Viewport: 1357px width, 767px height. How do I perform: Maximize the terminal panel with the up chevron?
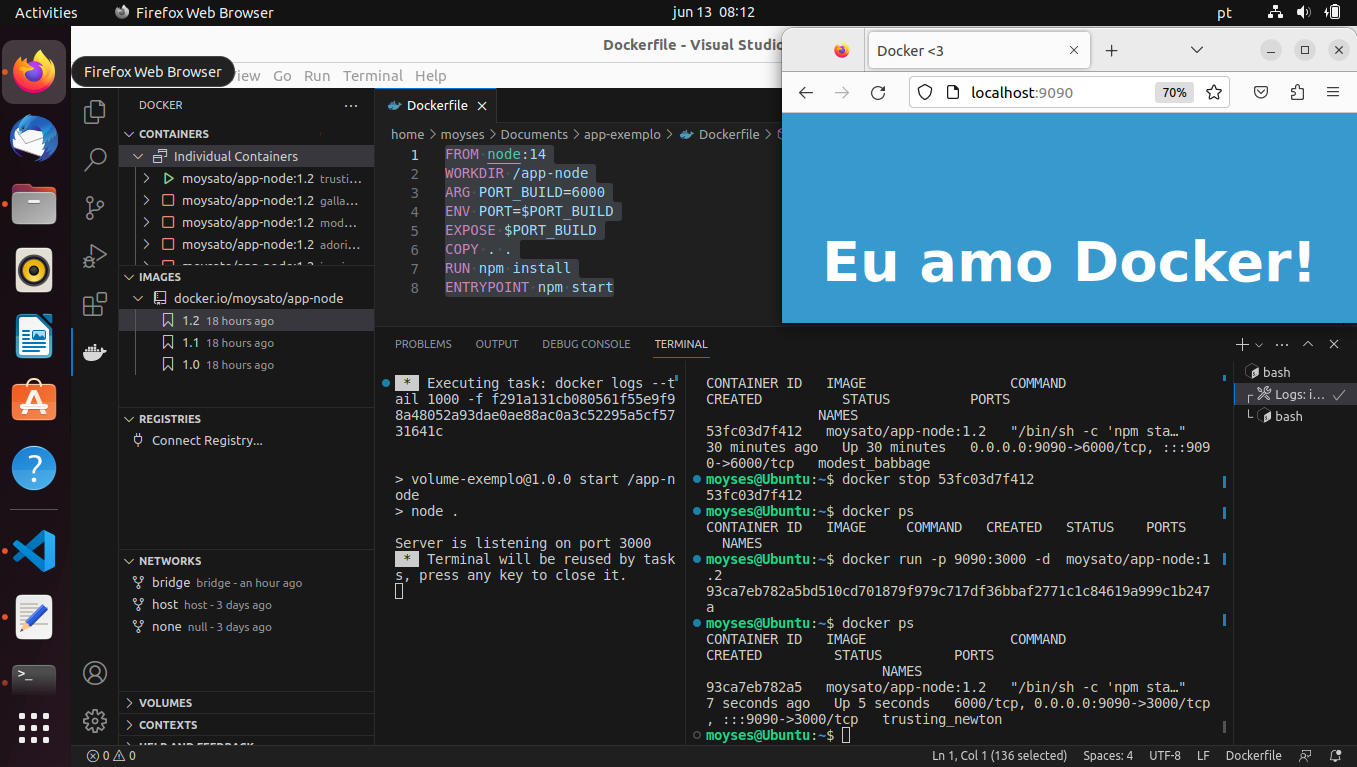click(x=1308, y=344)
